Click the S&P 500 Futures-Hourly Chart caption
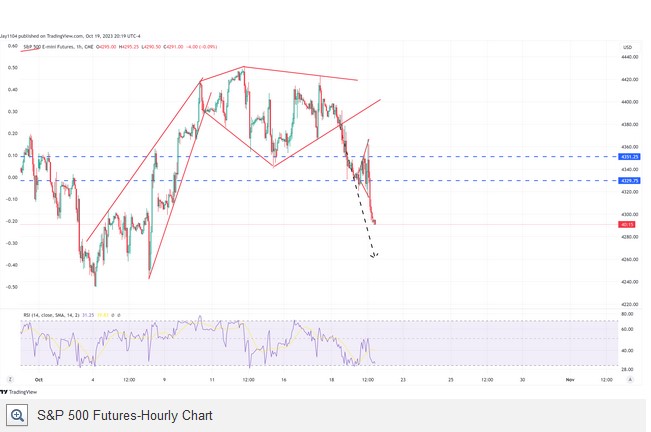651x432 pixels. pos(124,415)
